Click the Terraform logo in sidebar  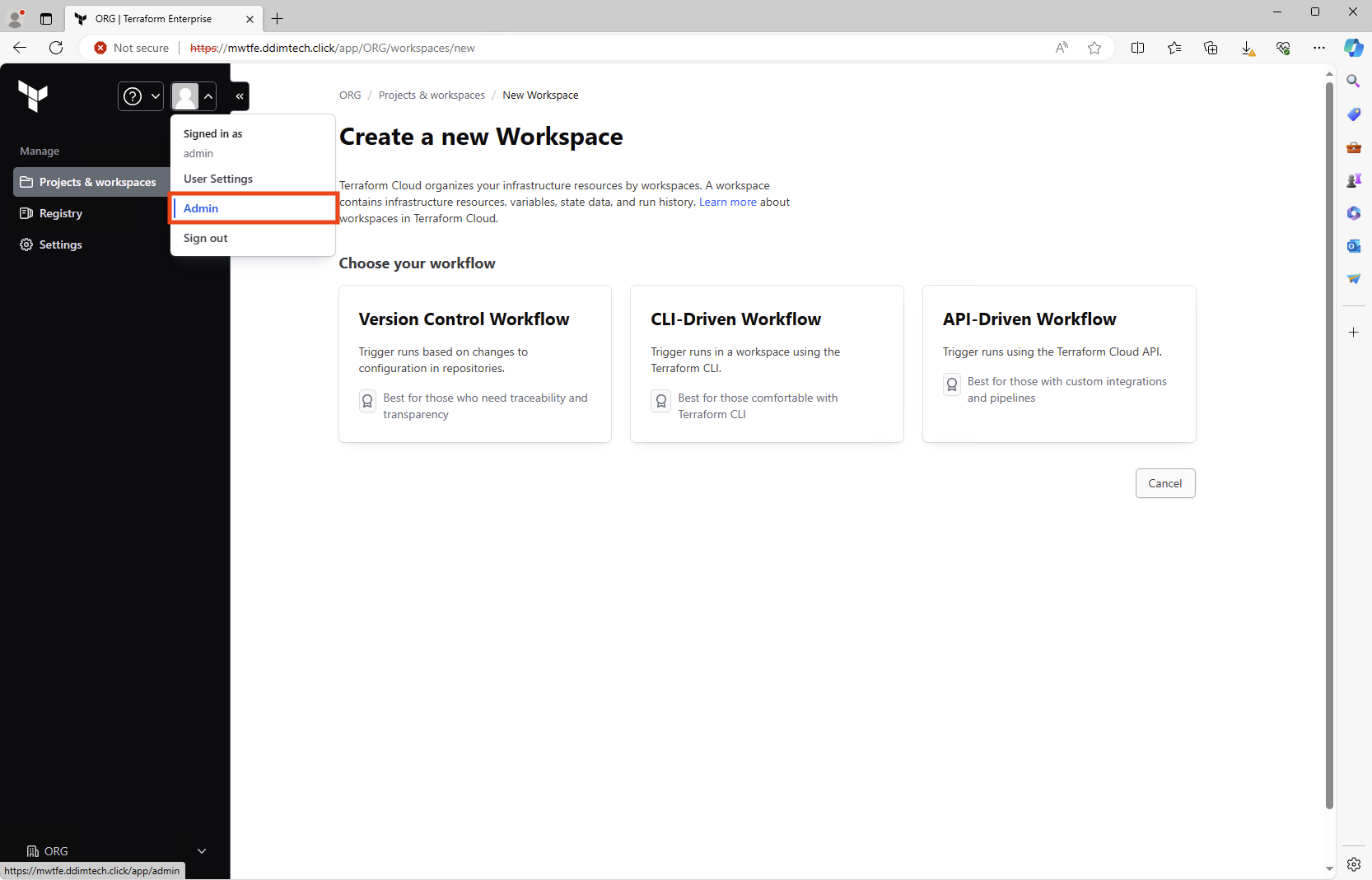pyautogui.click(x=33, y=96)
